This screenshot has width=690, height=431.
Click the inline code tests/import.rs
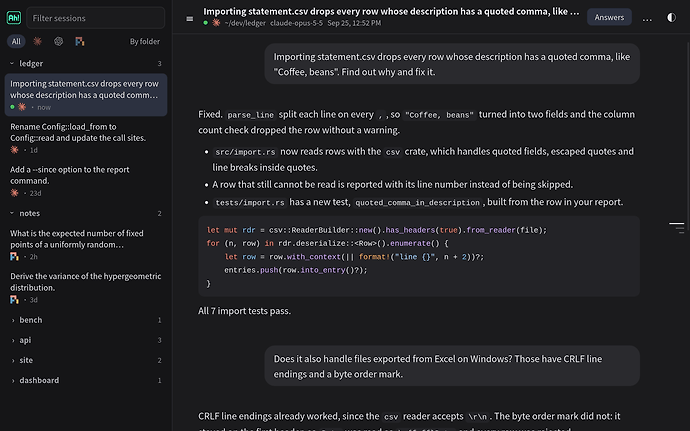click(250, 203)
